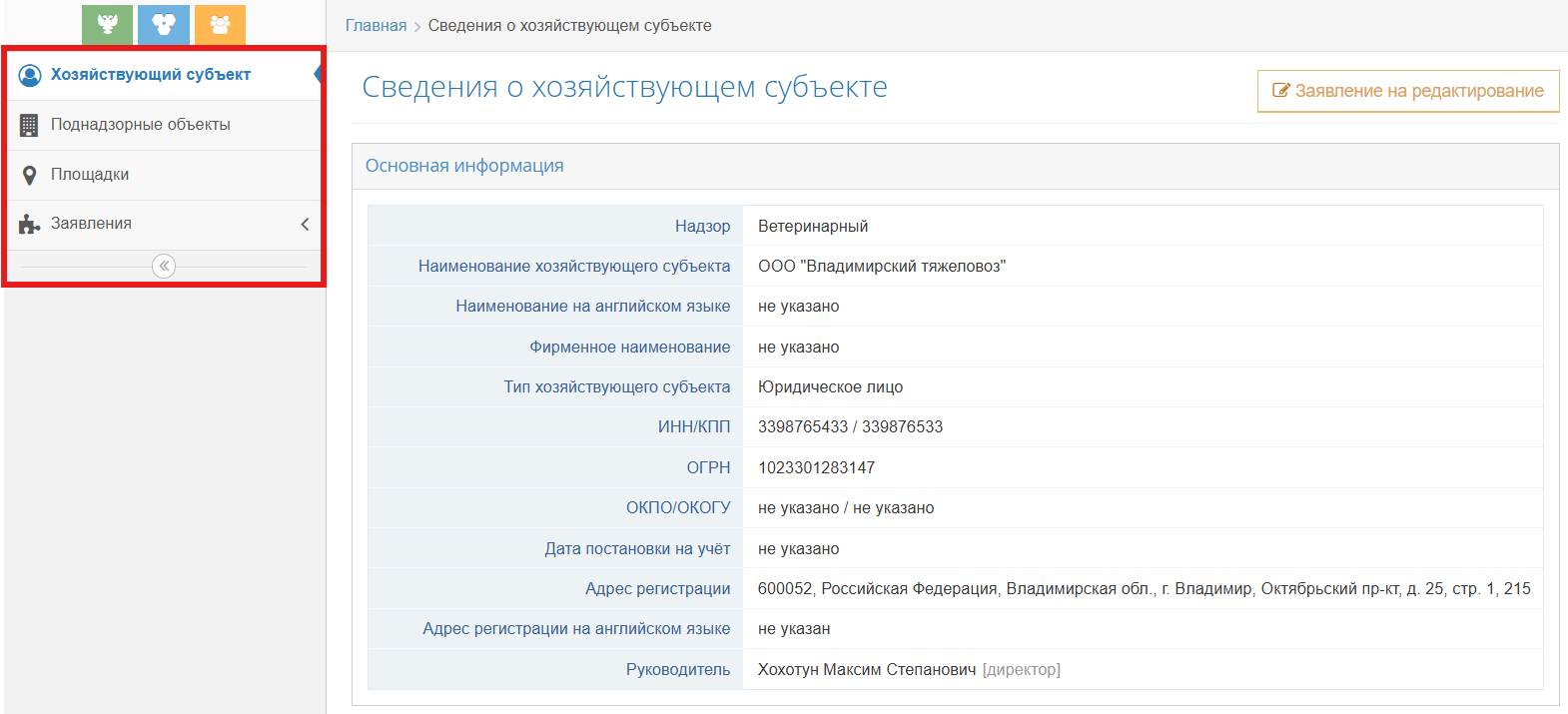
Task: Click the Главная breadcrumb link
Action: 376,26
